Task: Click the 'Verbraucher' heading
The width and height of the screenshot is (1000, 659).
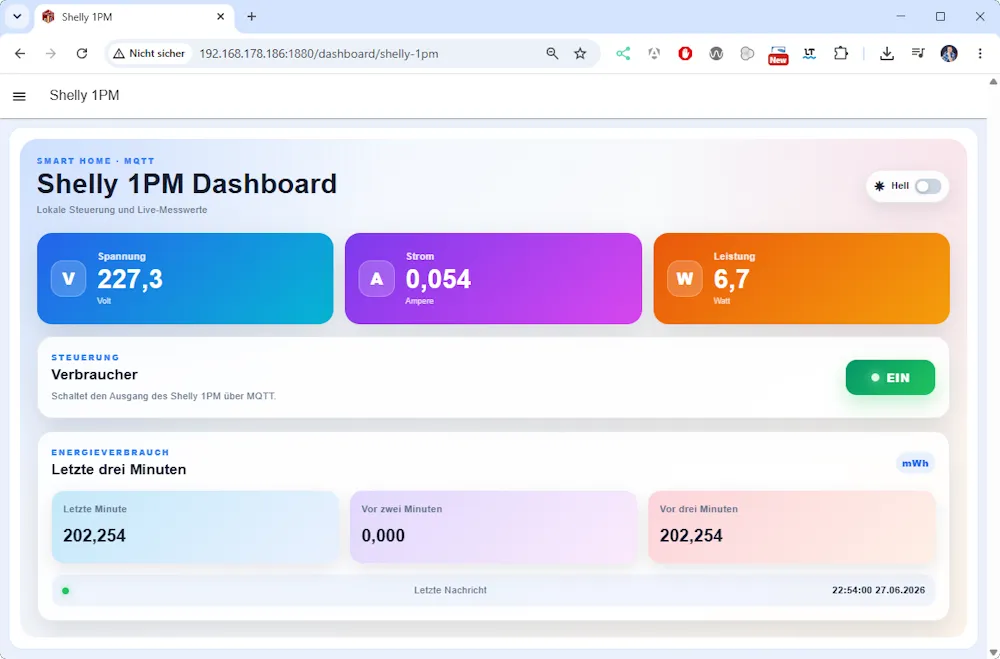Action: click(94, 374)
